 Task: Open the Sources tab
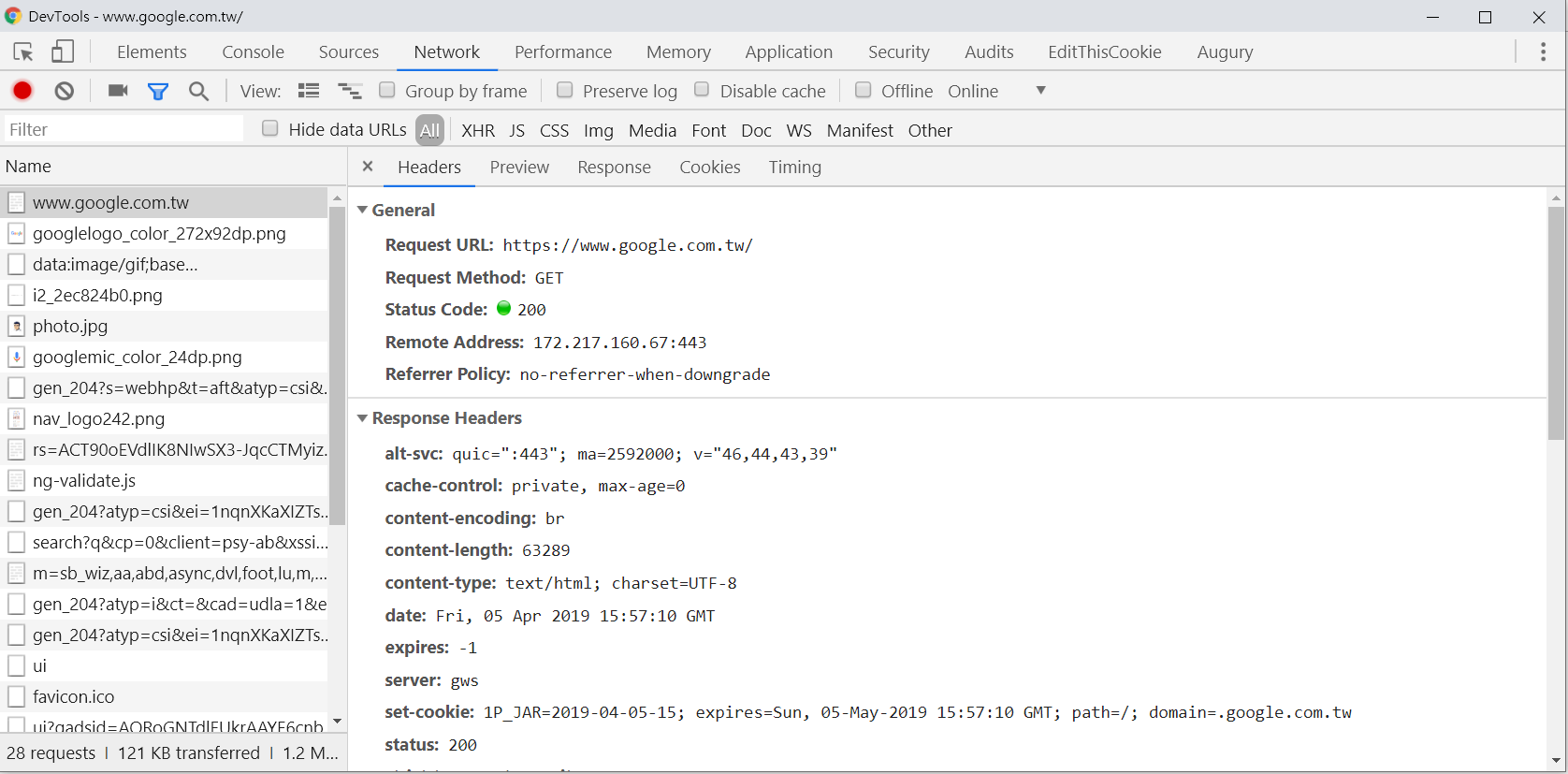(x=348, y=51)
